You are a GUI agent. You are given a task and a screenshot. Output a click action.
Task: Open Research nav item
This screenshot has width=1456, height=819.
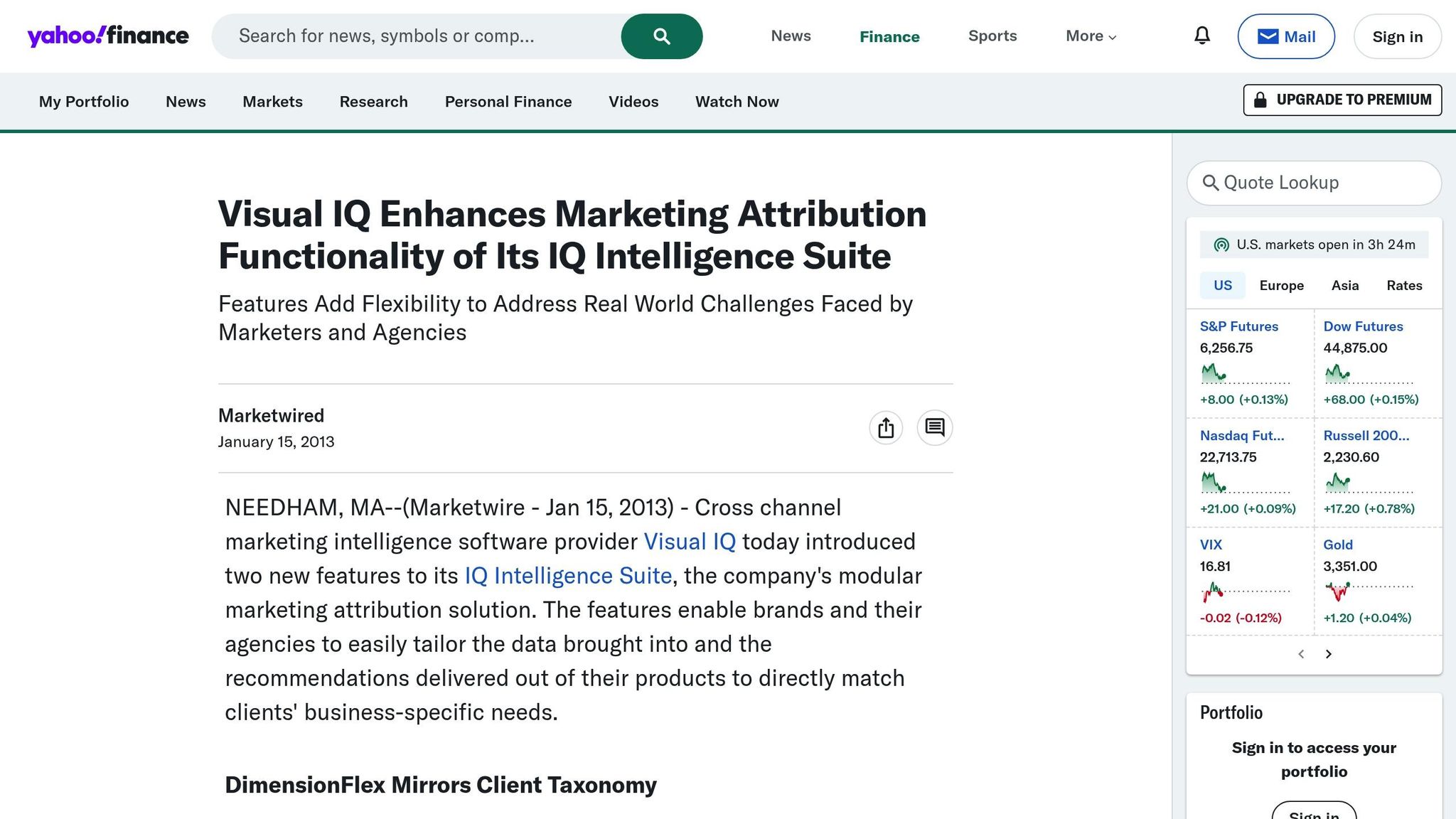(374, 102)
